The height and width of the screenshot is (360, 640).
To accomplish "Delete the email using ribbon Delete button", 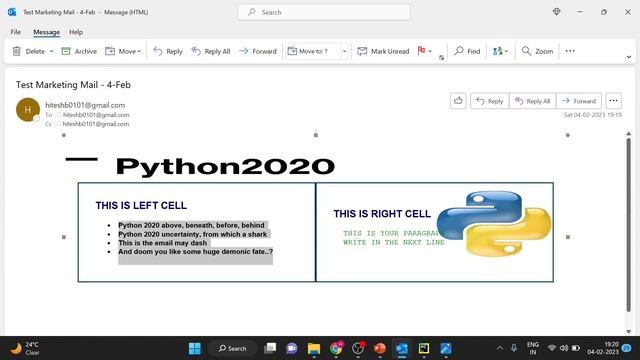I will [29, 51].
